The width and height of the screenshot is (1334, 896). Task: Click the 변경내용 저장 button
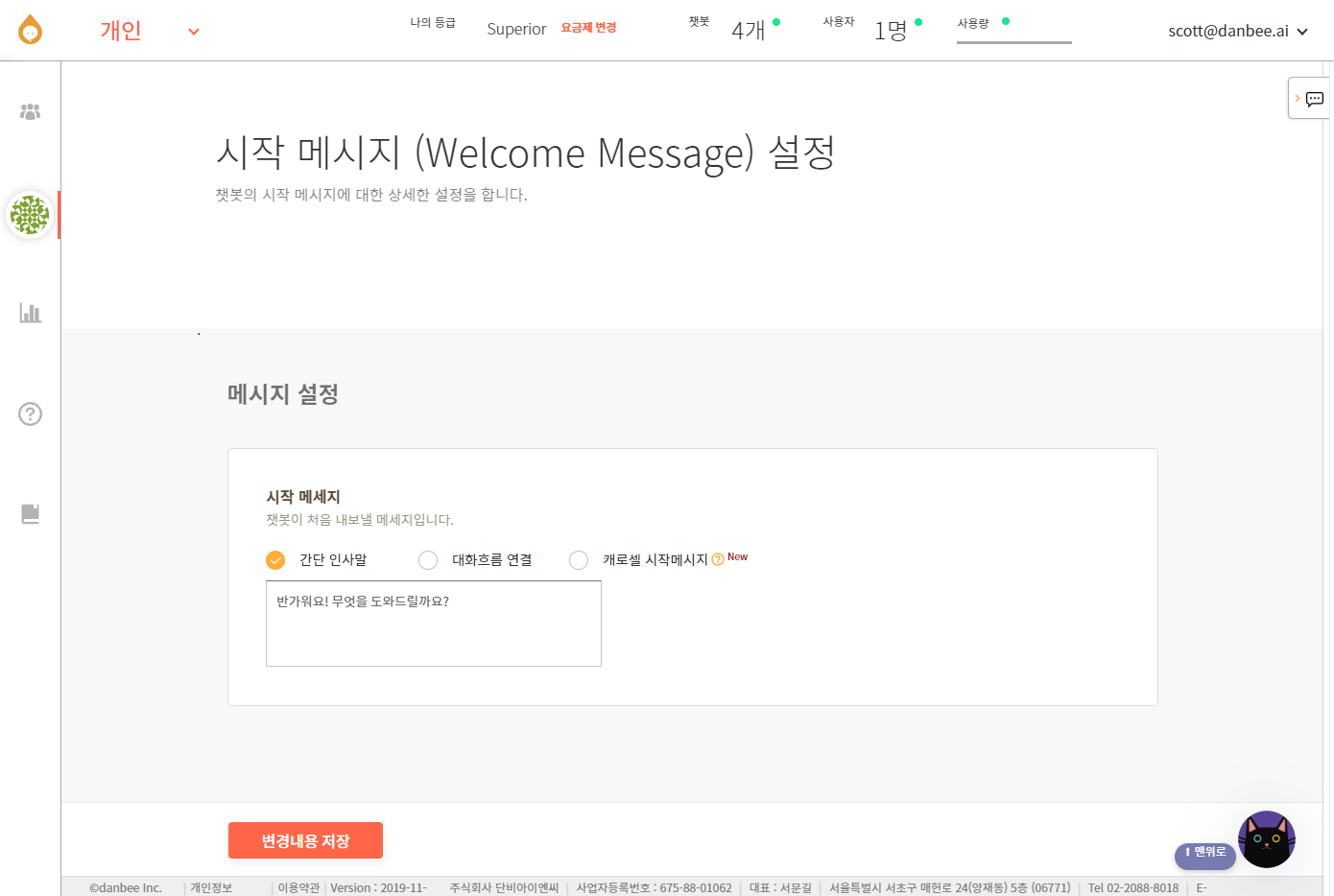[305, 840]
